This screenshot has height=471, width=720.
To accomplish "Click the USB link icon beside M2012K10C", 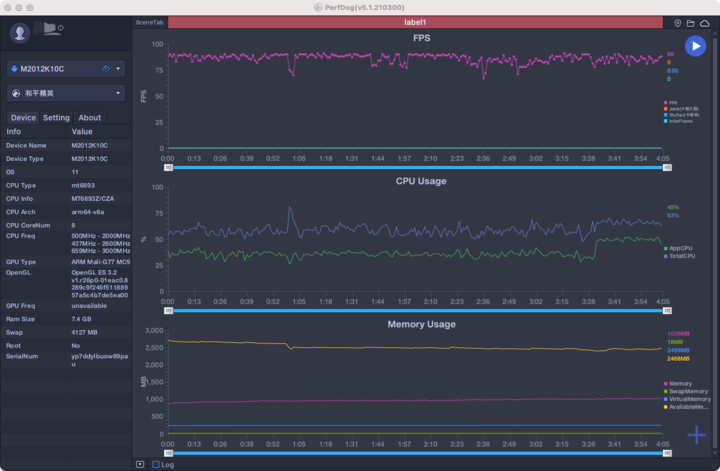I will [106, 69].
